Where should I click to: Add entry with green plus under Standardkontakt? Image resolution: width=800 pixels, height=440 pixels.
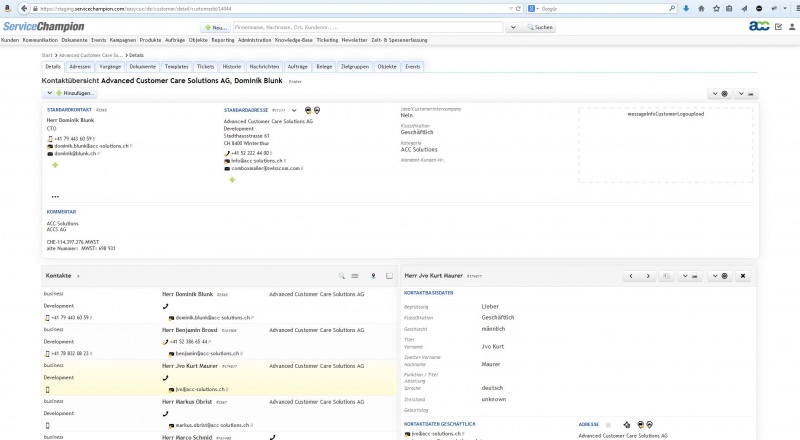click(x=55, y=165)
